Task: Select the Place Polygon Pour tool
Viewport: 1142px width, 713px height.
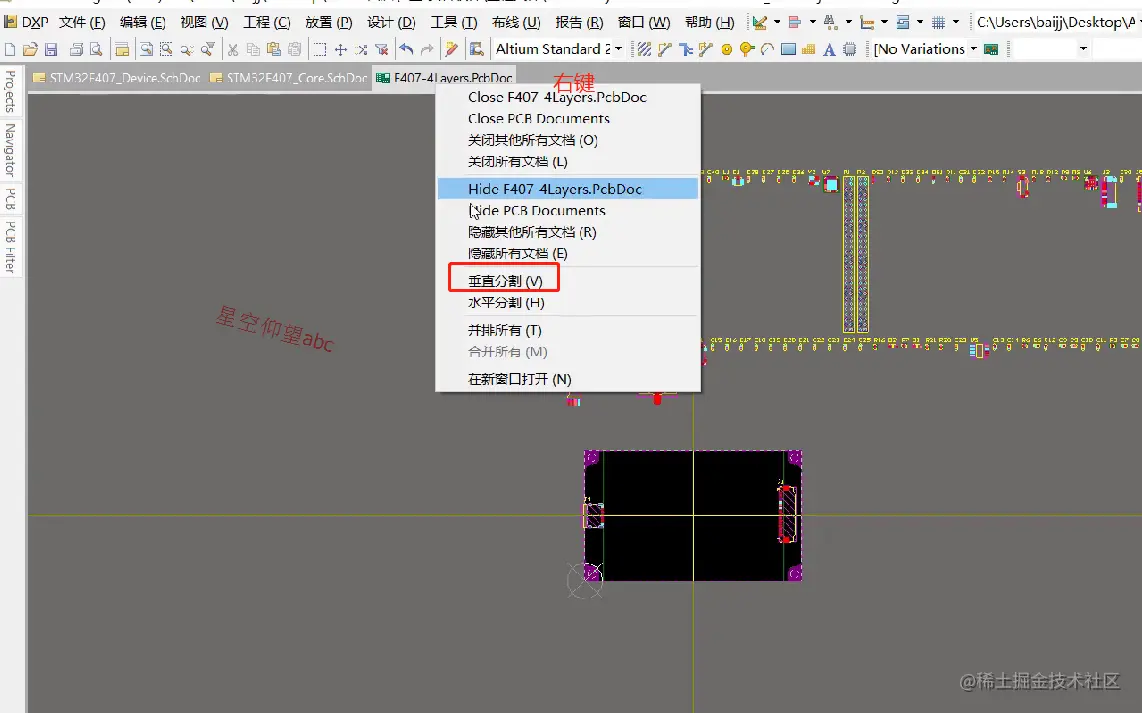Action: pyautogui.click(x=808, y=50)
